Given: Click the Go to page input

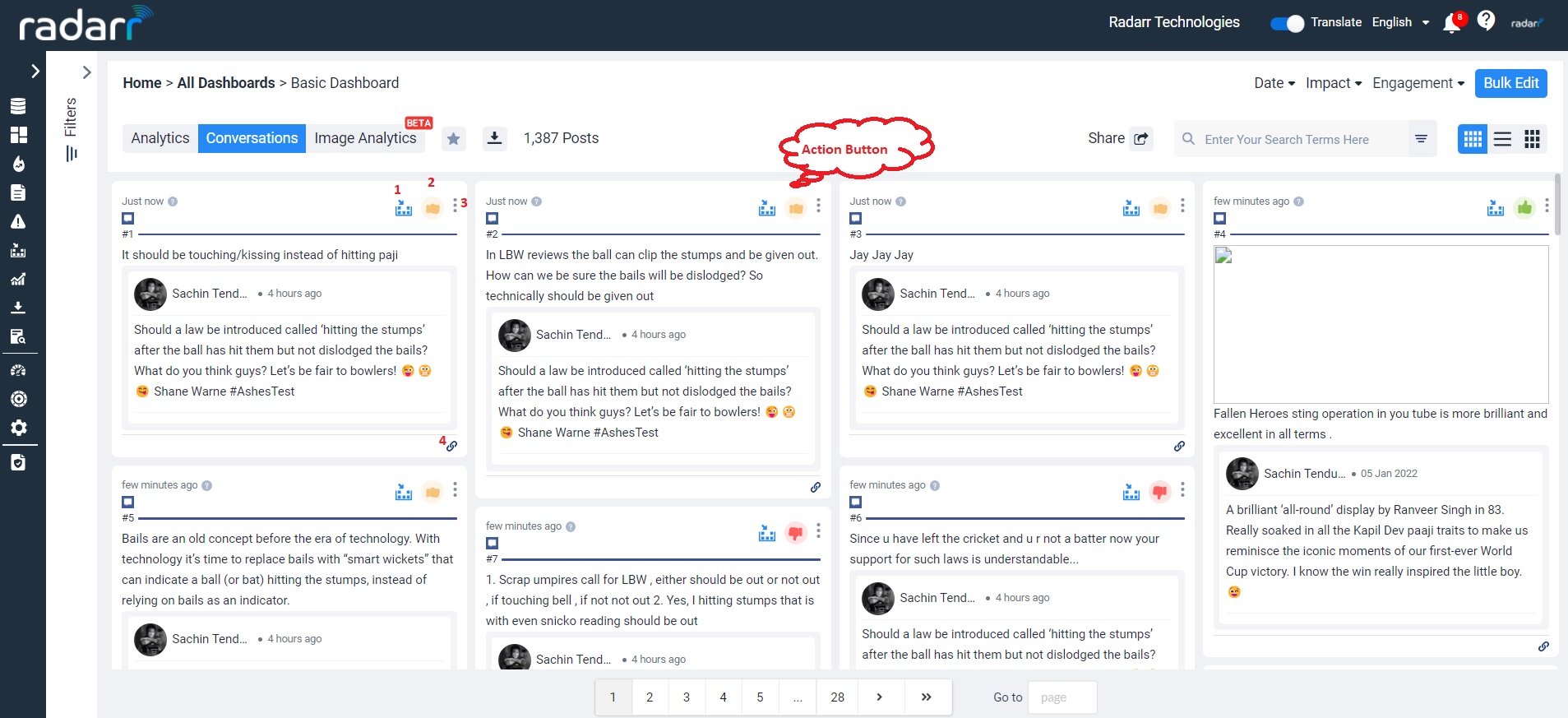Looking at the screenshot, I should click(1062, 697).
